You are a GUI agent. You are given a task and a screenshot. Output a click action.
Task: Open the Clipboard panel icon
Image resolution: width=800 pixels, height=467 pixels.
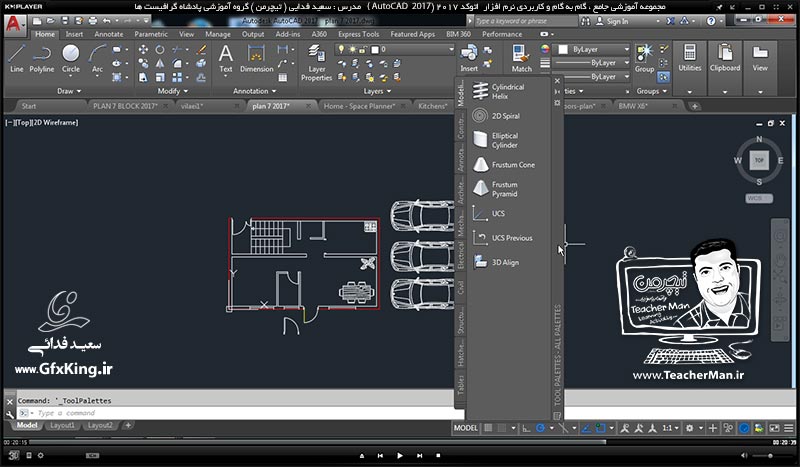tap(724, 57)
